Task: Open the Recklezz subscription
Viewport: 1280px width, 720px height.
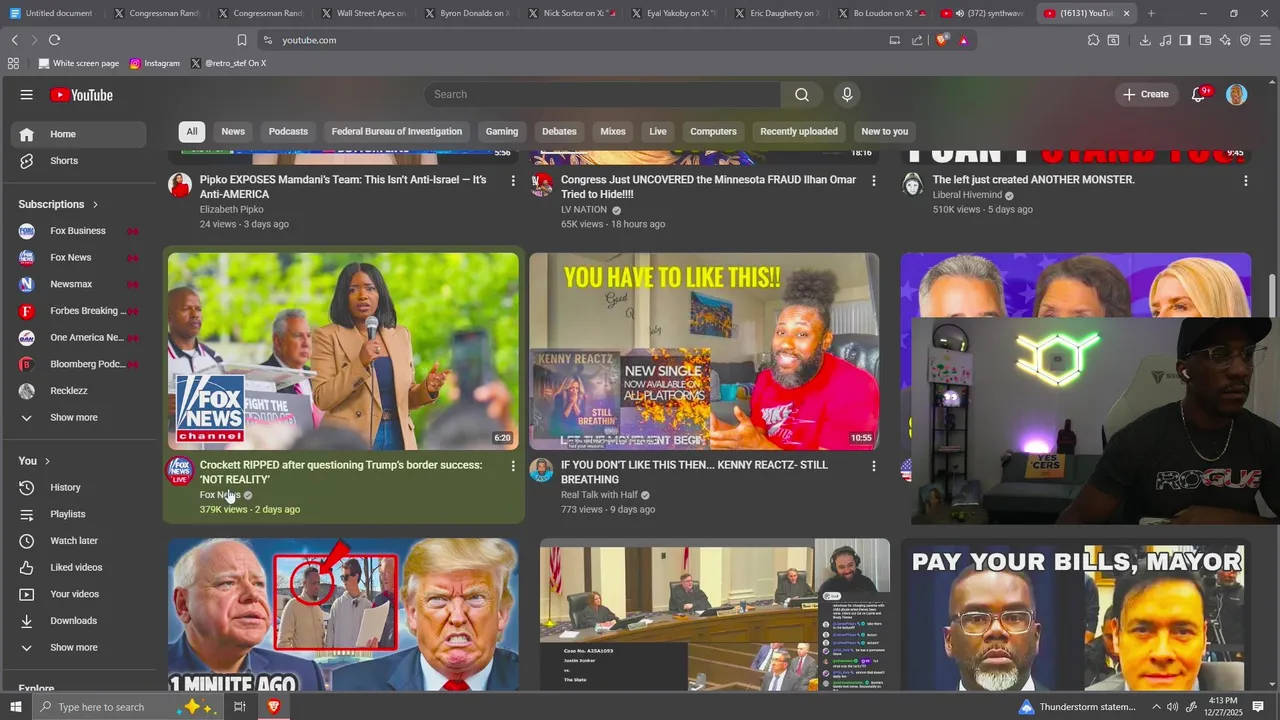Action: click(79, 391)
